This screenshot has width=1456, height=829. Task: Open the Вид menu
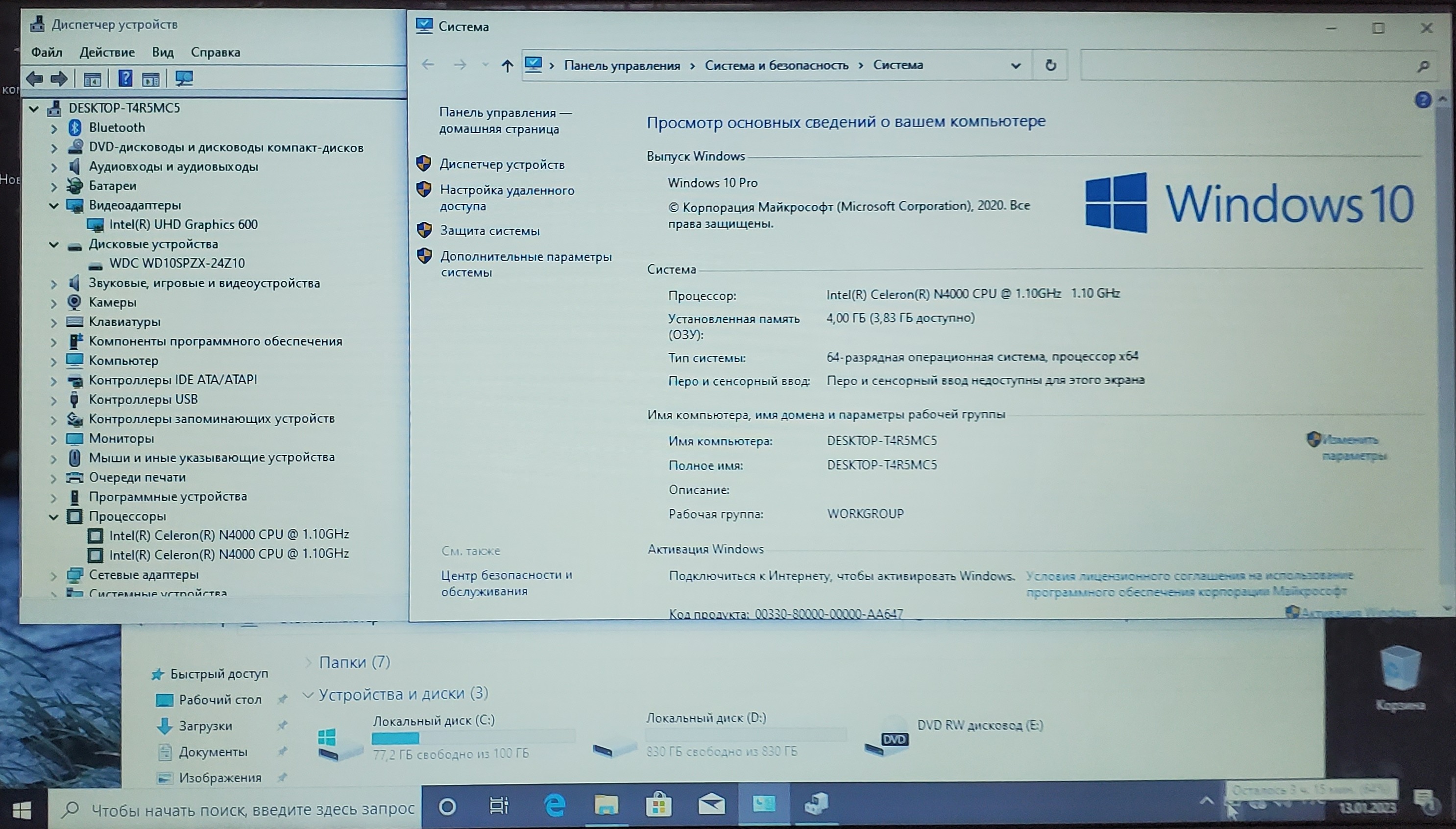[162, 52]
